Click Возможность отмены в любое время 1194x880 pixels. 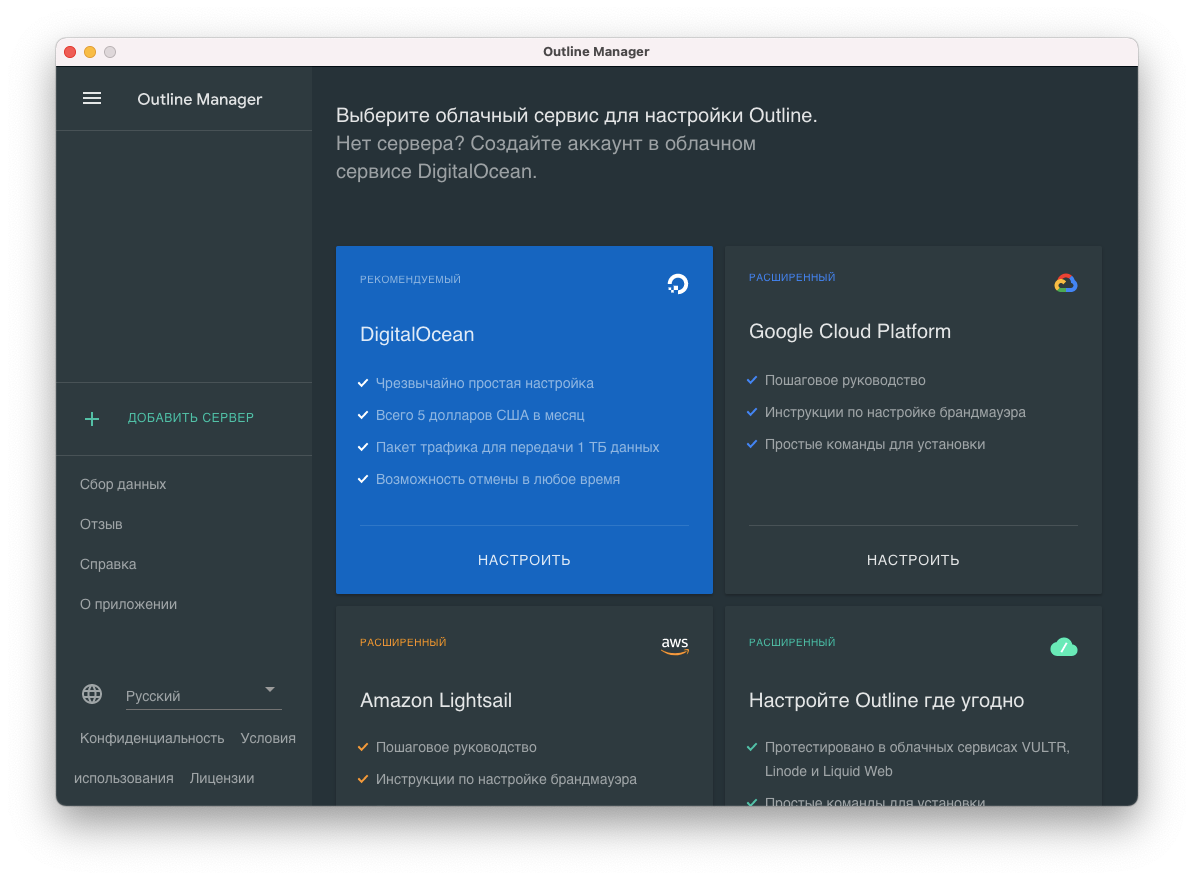[x=498, y=479]
